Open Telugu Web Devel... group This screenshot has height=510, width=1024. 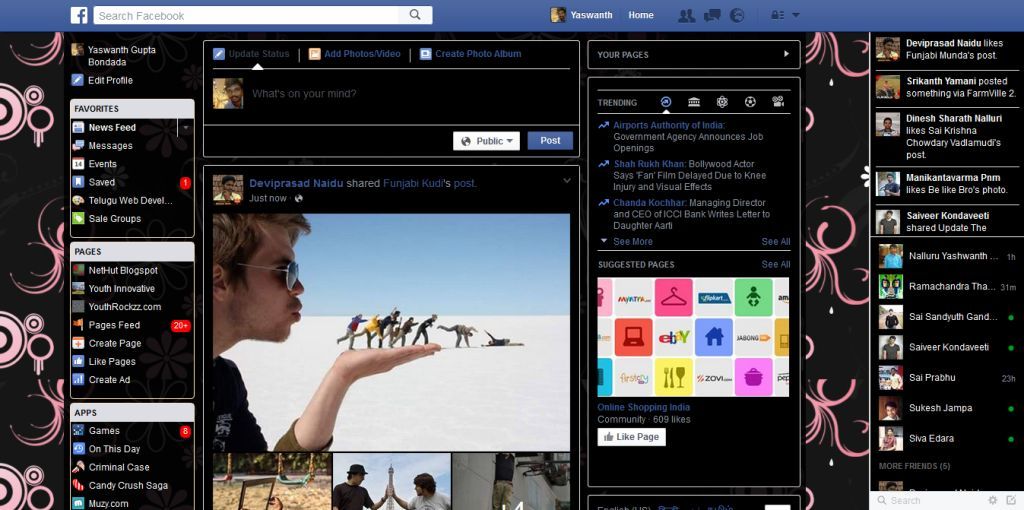pyautogui.click(x=124, y=200)
